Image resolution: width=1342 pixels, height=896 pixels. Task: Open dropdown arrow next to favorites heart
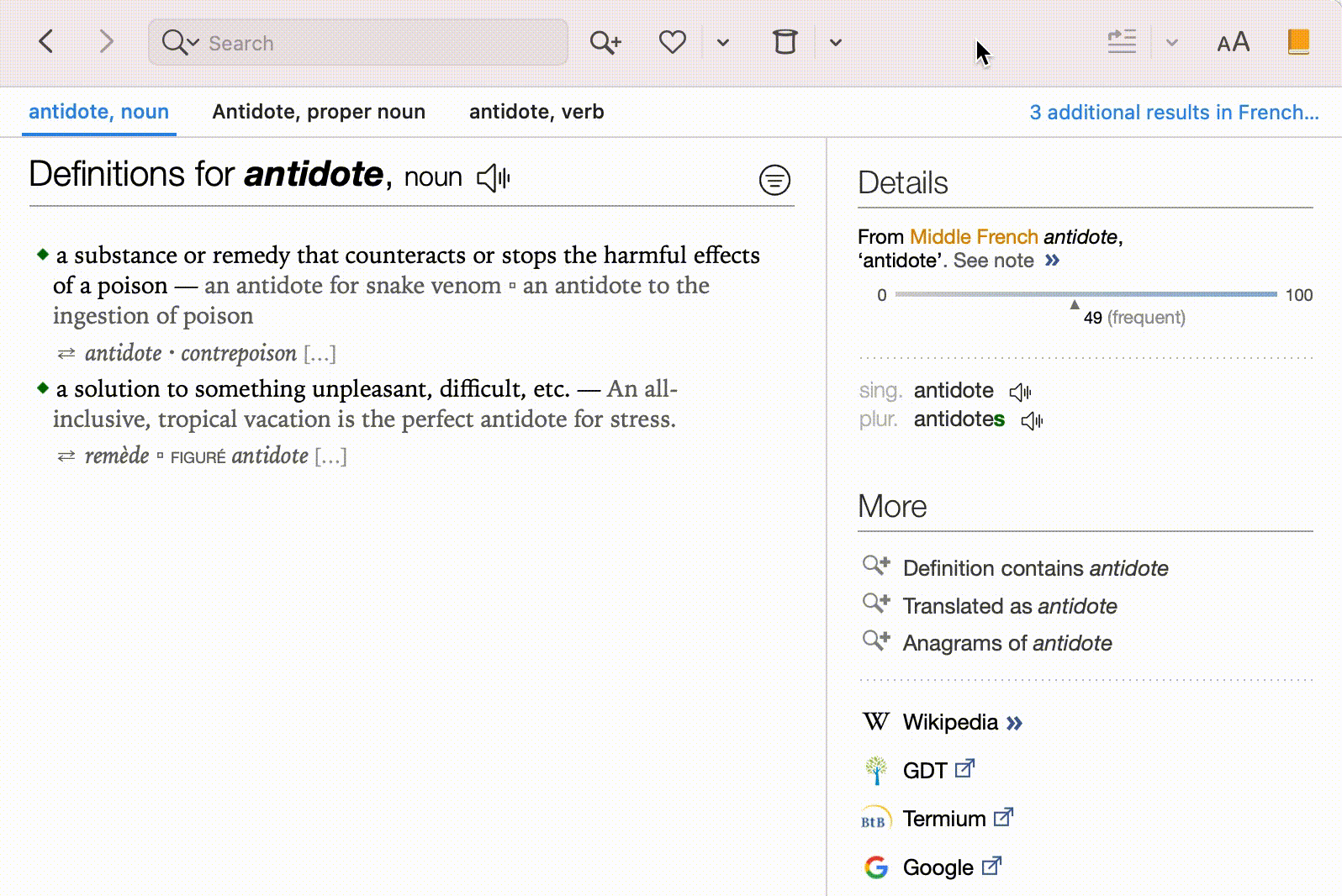pyautogui.click(x=723, y=43)
